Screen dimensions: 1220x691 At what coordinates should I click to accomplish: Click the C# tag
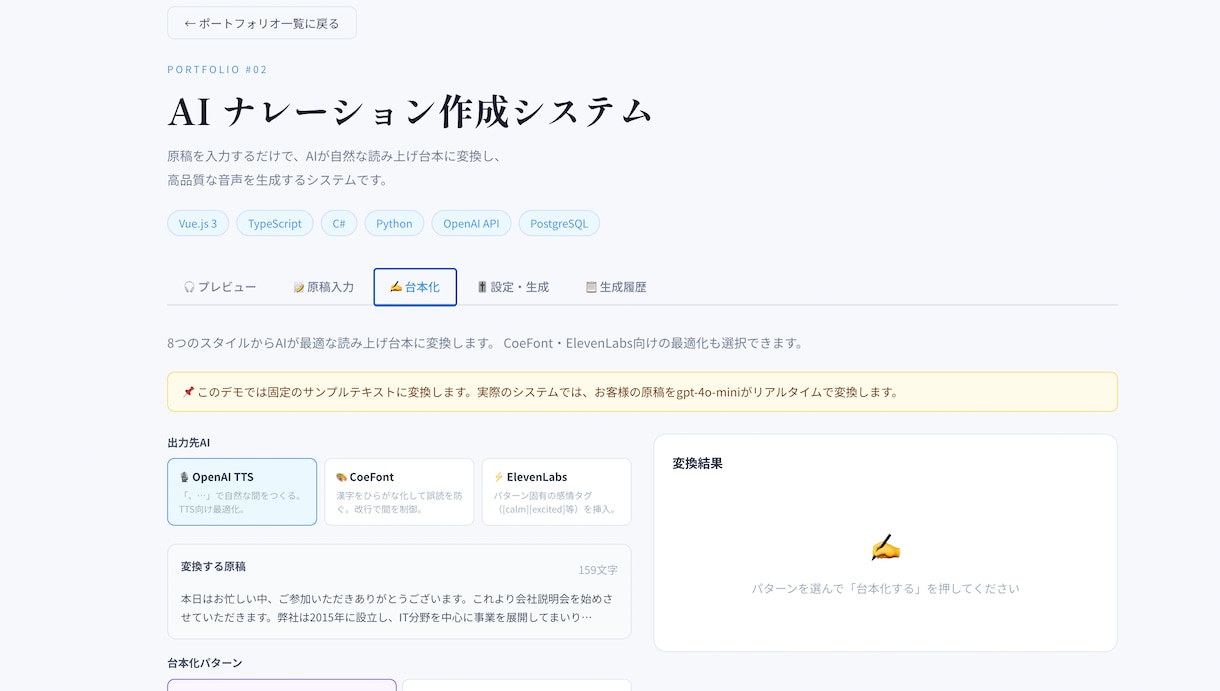(x=339, y=223)
